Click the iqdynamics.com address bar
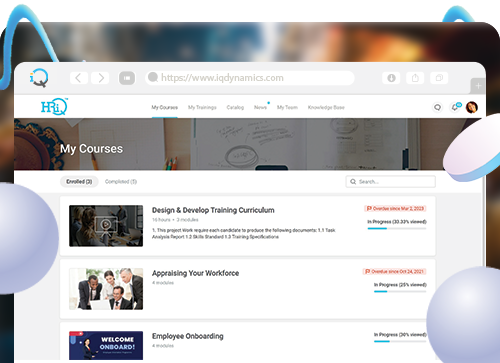Image resolution: width=500 pixels, height=363 pixels. tap(250, 78)
